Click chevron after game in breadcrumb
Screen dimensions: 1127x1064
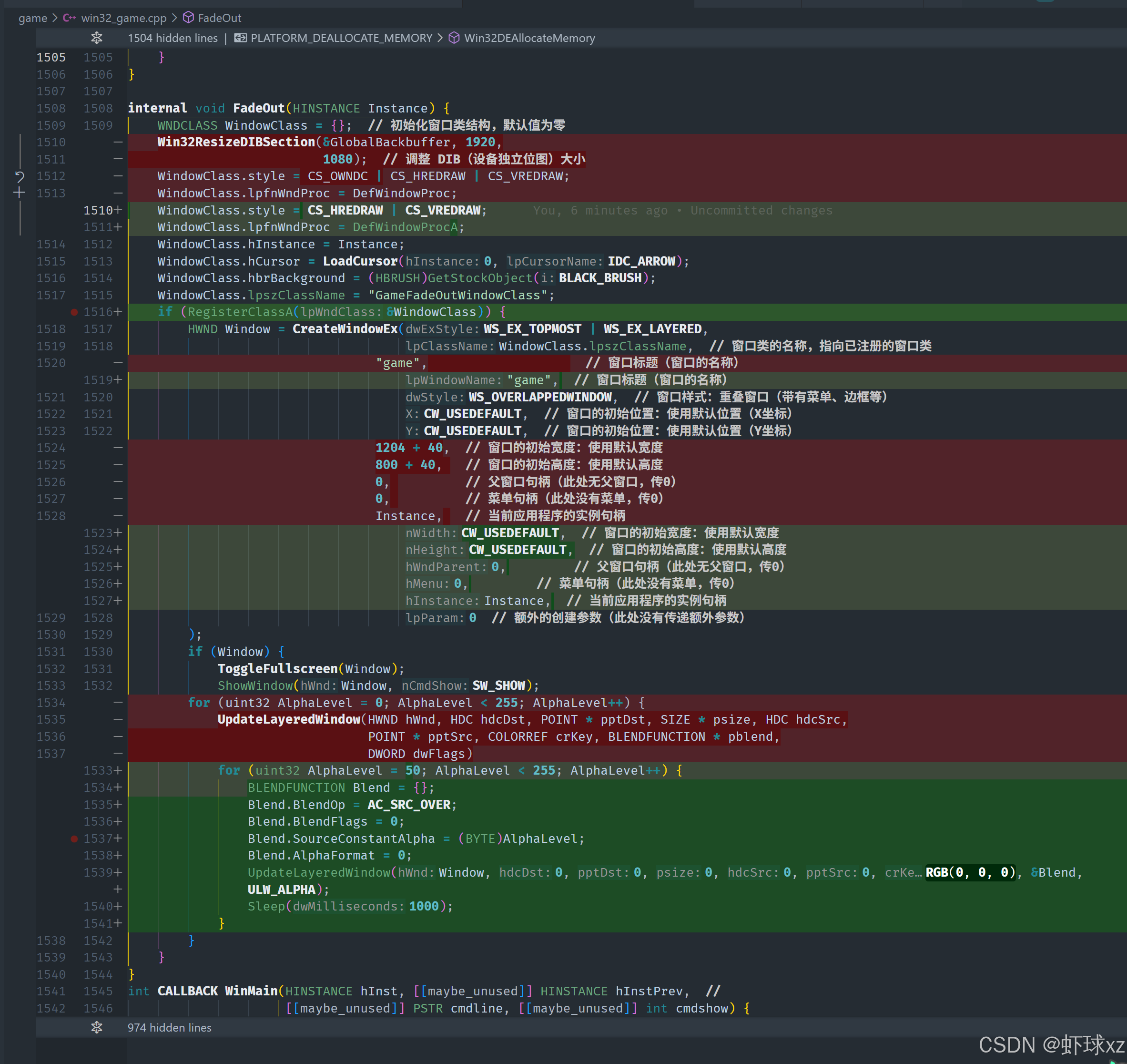pyautogui.click(x=55, y=18)
